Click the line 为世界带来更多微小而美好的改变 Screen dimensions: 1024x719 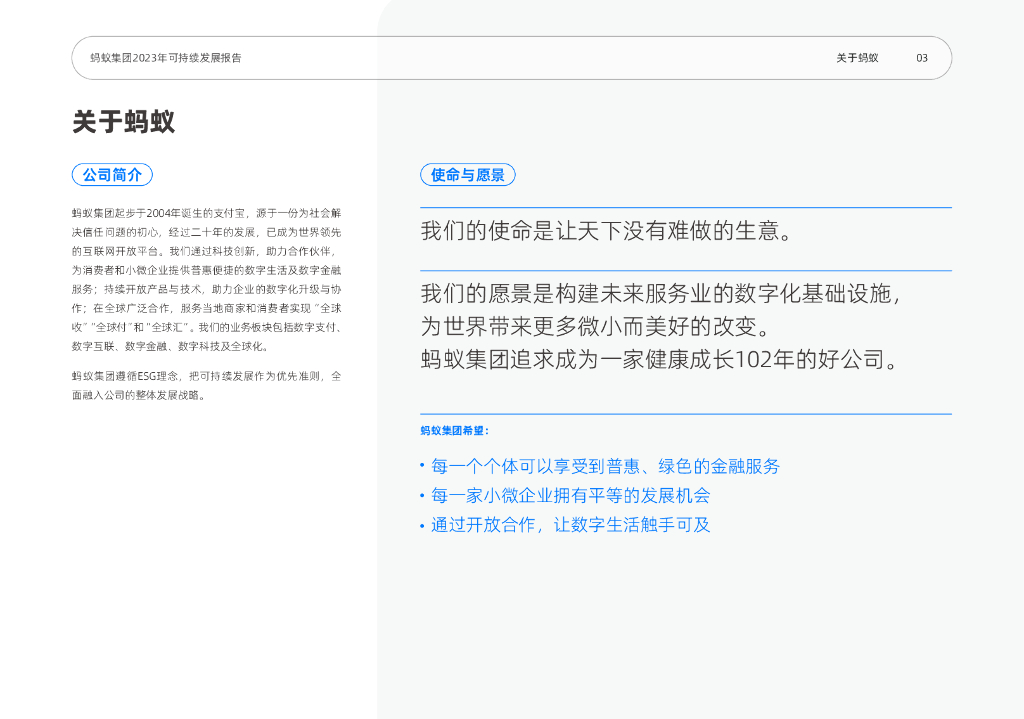(x=594, y=327)
